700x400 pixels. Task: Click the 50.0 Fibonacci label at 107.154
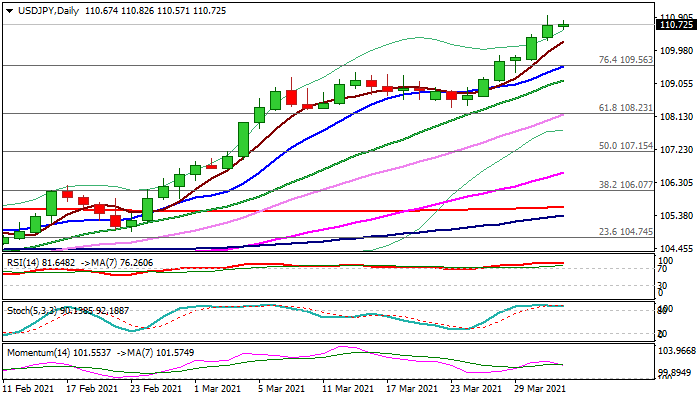point(625,146)
